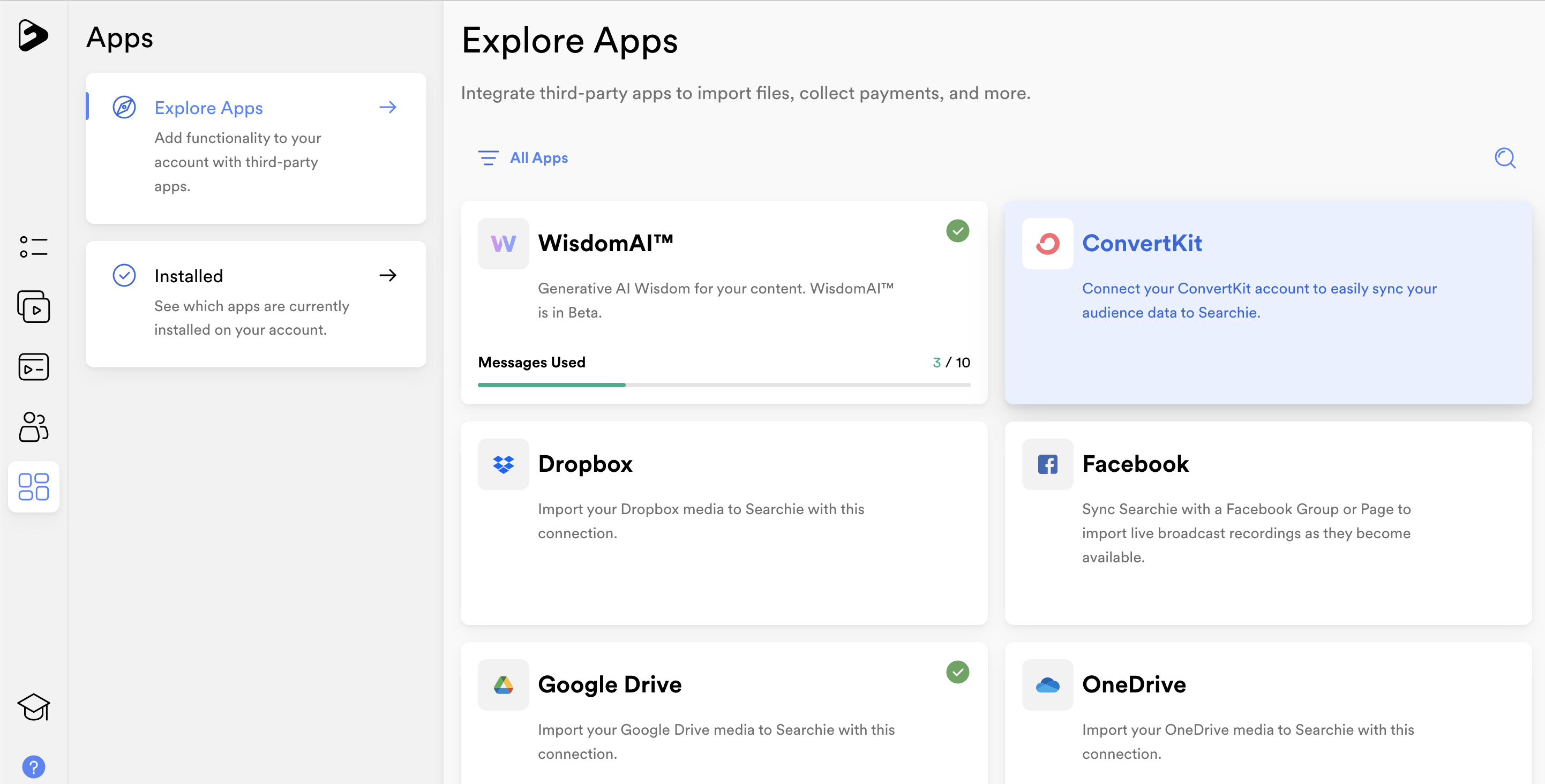Click the Facebook description text

pyautogui.click(x=1246, y=533)
